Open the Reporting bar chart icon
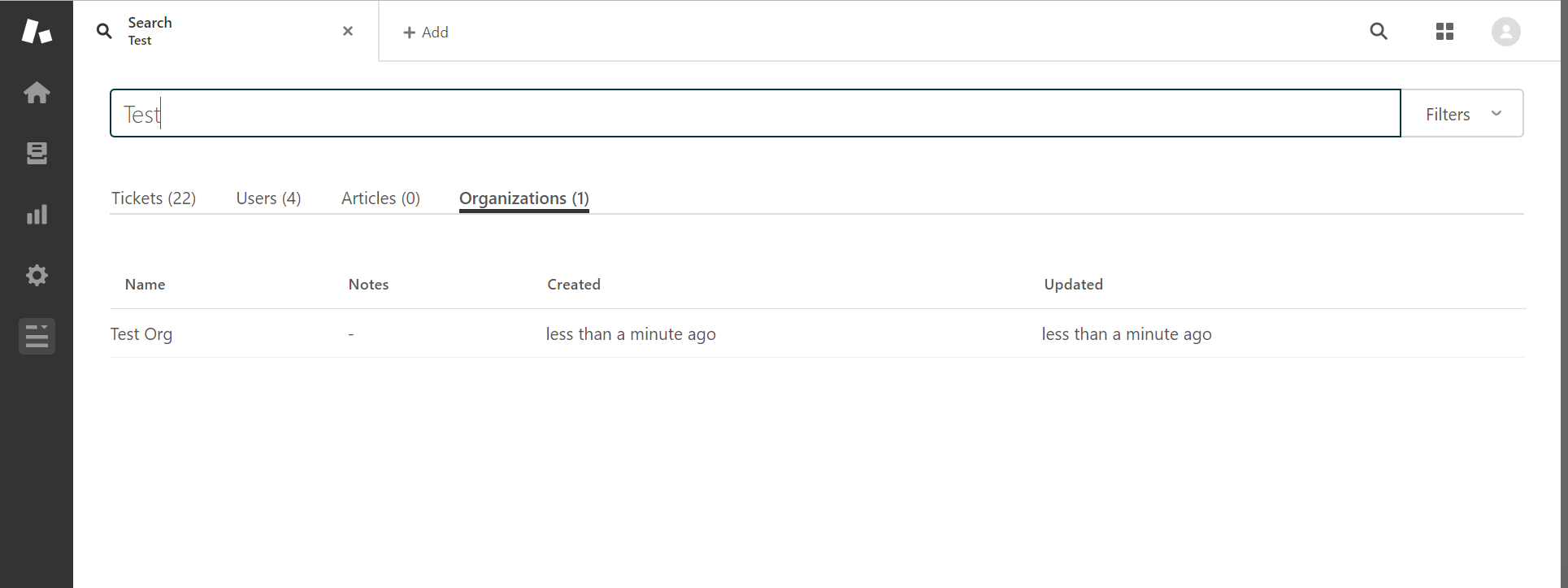This screenshot has width=1568, height=588. click(x=37, y=215)
